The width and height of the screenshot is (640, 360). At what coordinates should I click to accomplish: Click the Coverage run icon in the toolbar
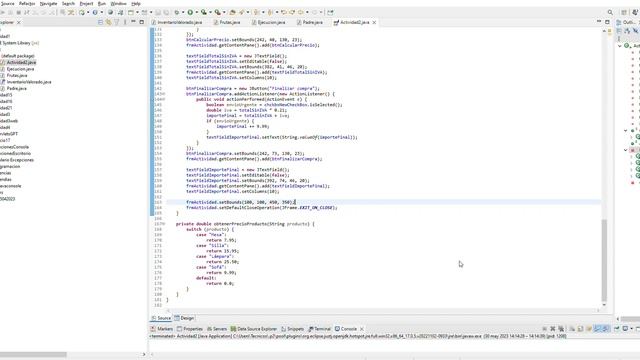(204, 12)
